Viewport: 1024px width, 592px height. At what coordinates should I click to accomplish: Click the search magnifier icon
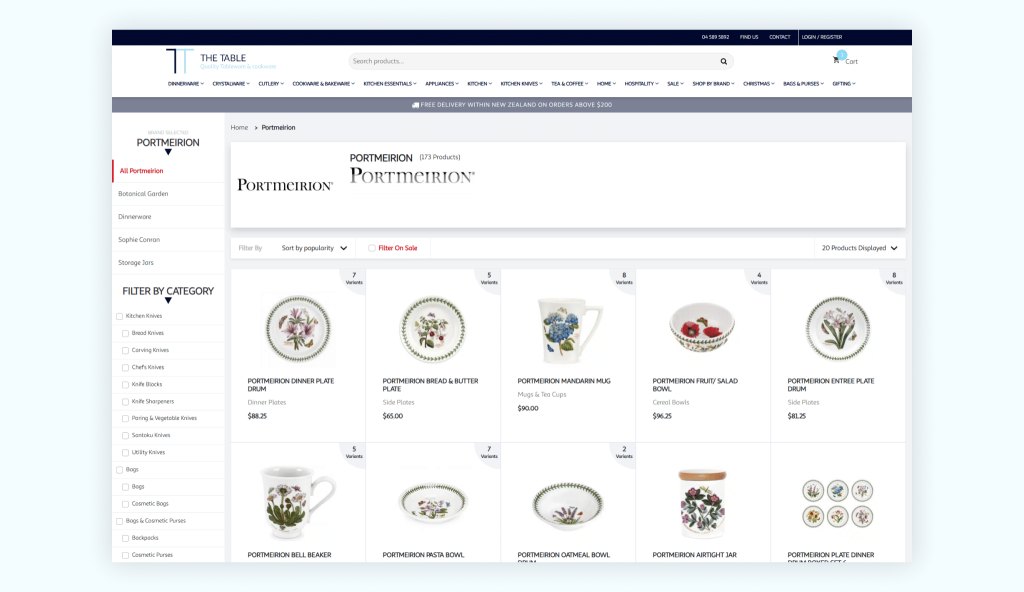(x=724, y=61)
